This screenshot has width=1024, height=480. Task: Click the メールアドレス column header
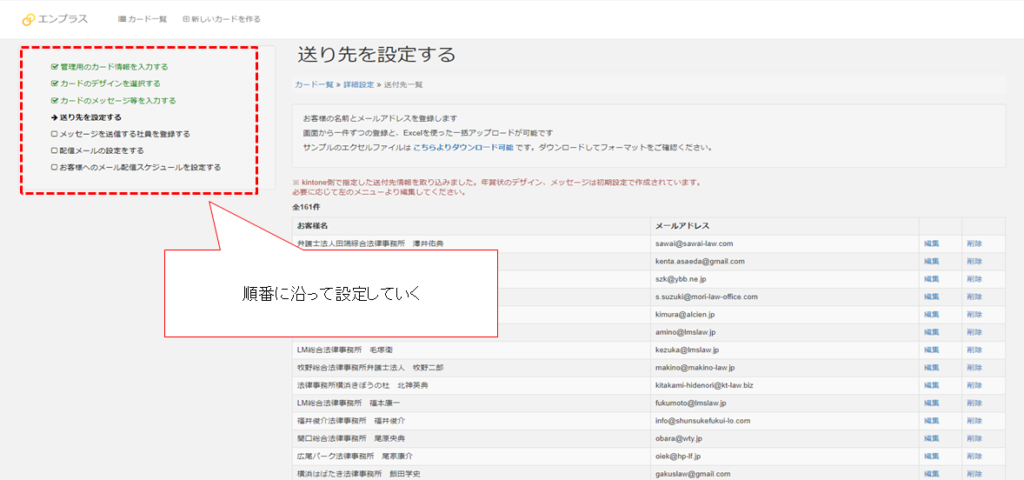[680, 226]
